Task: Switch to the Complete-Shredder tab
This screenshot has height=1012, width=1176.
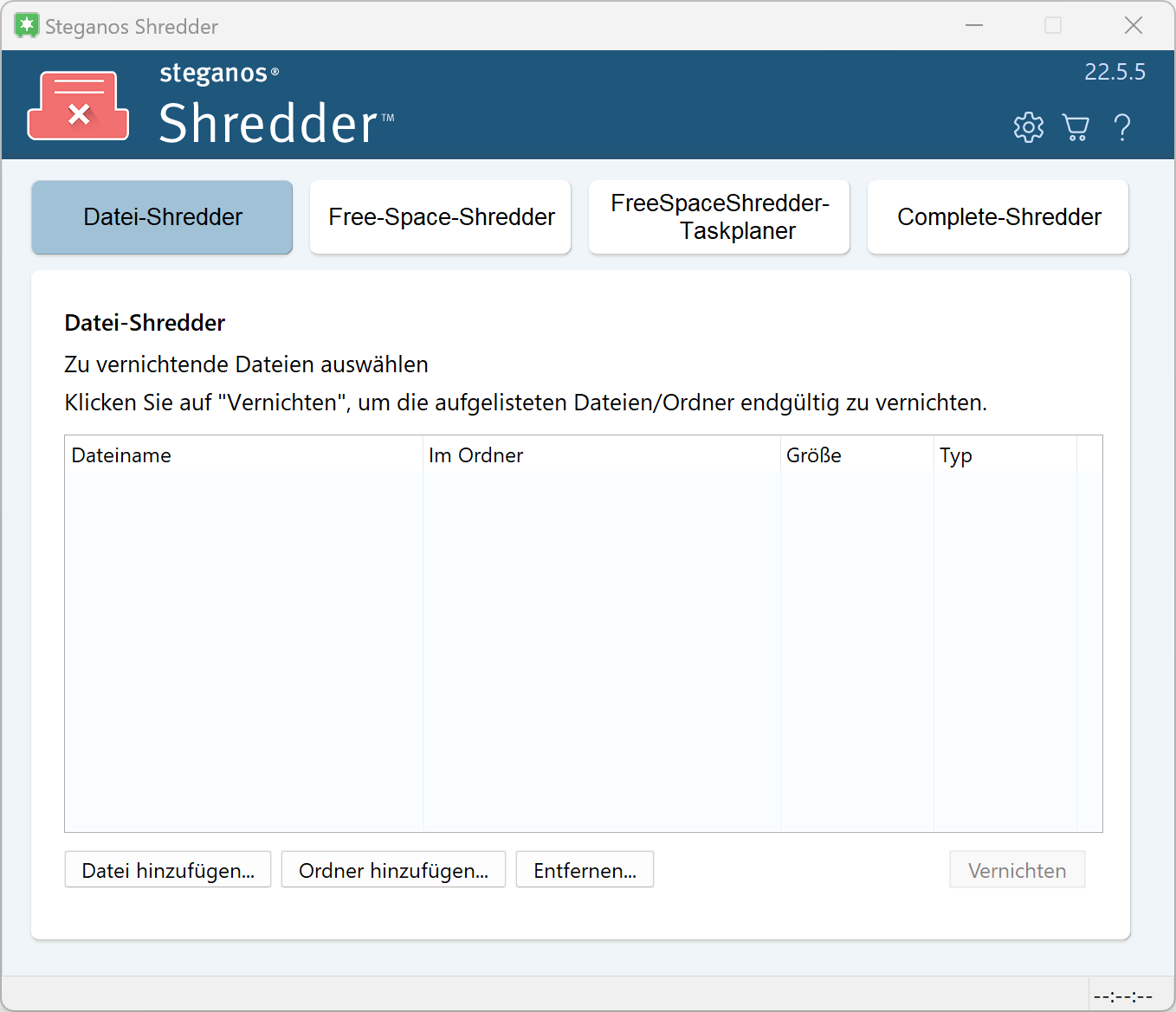Action: click(998, 217)
